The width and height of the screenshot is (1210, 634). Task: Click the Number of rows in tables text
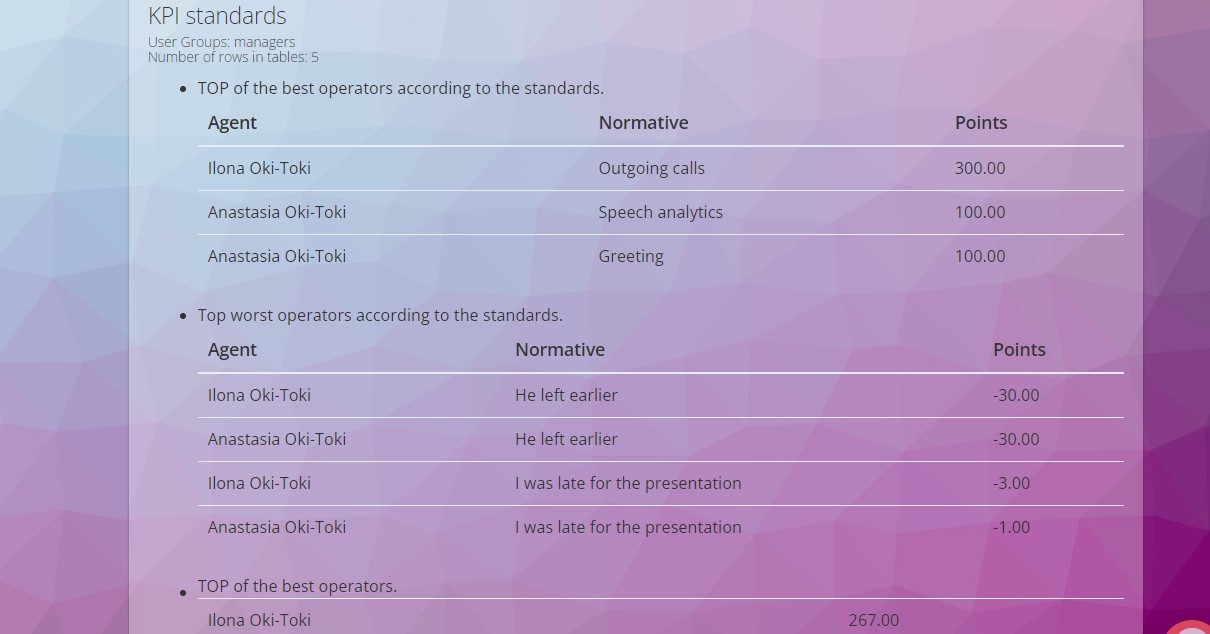233,57
